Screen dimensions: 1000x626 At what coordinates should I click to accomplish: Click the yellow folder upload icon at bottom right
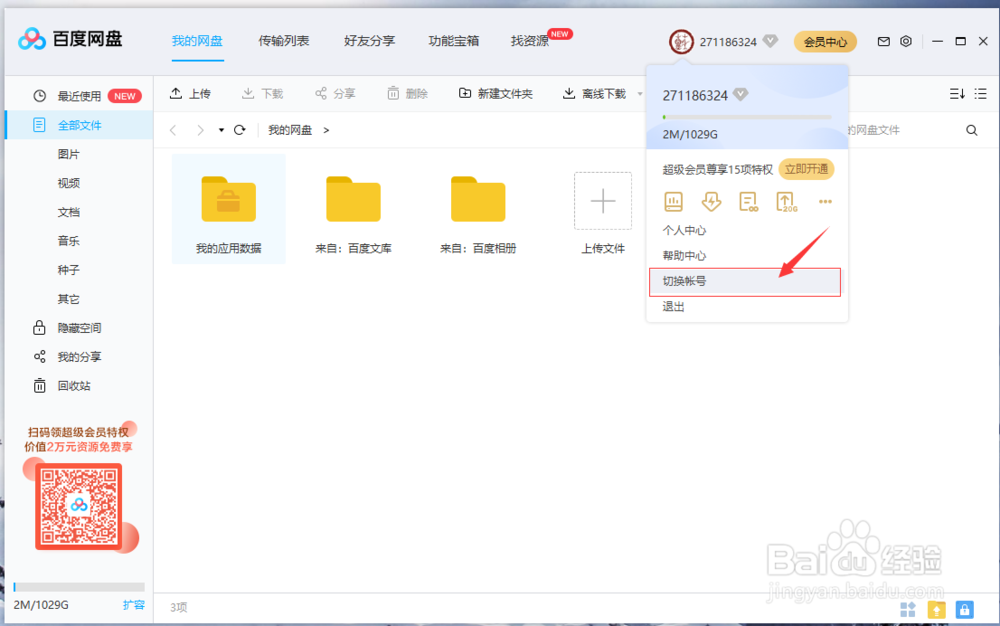[937, 609]
